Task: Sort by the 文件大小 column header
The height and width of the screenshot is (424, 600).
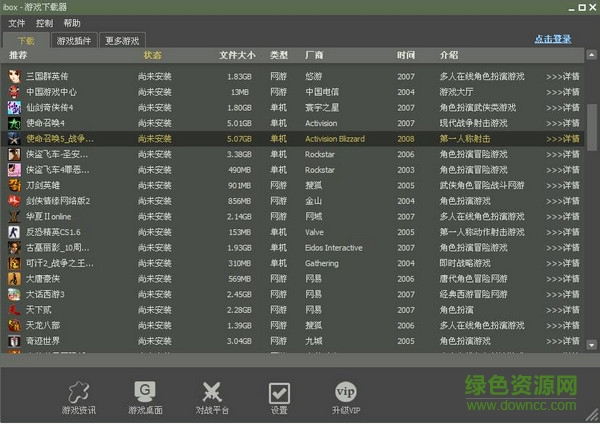Action: 237,55
